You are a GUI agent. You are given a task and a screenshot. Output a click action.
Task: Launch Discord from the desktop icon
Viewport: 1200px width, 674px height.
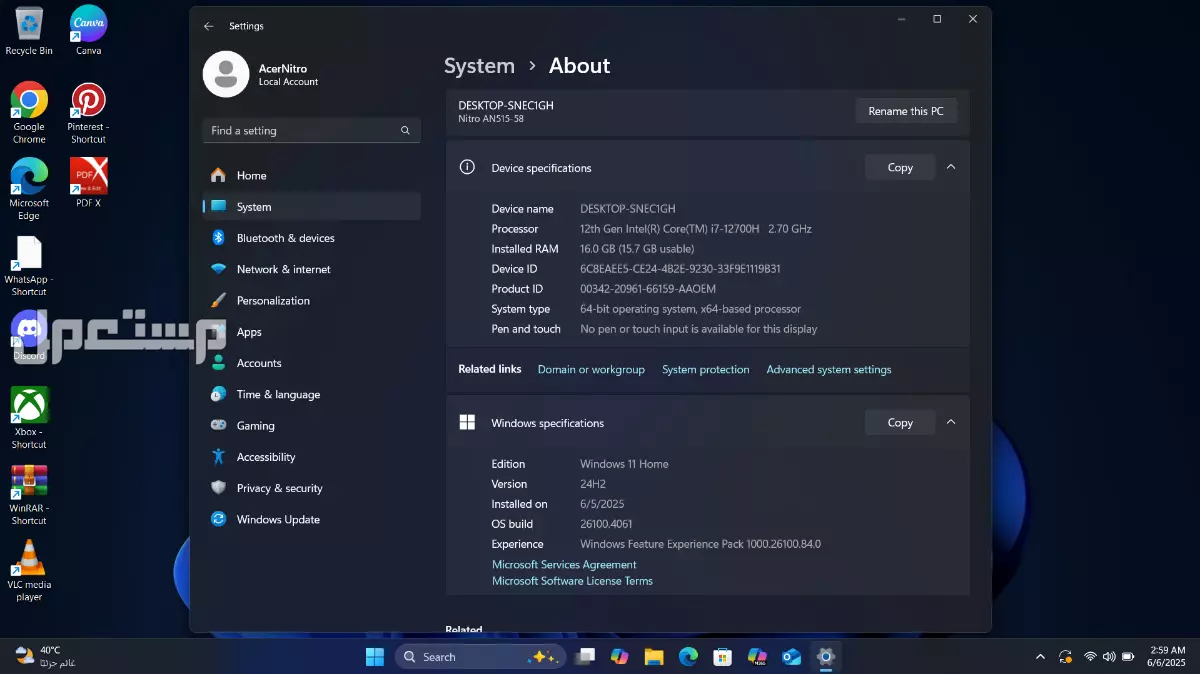point(29,336)
